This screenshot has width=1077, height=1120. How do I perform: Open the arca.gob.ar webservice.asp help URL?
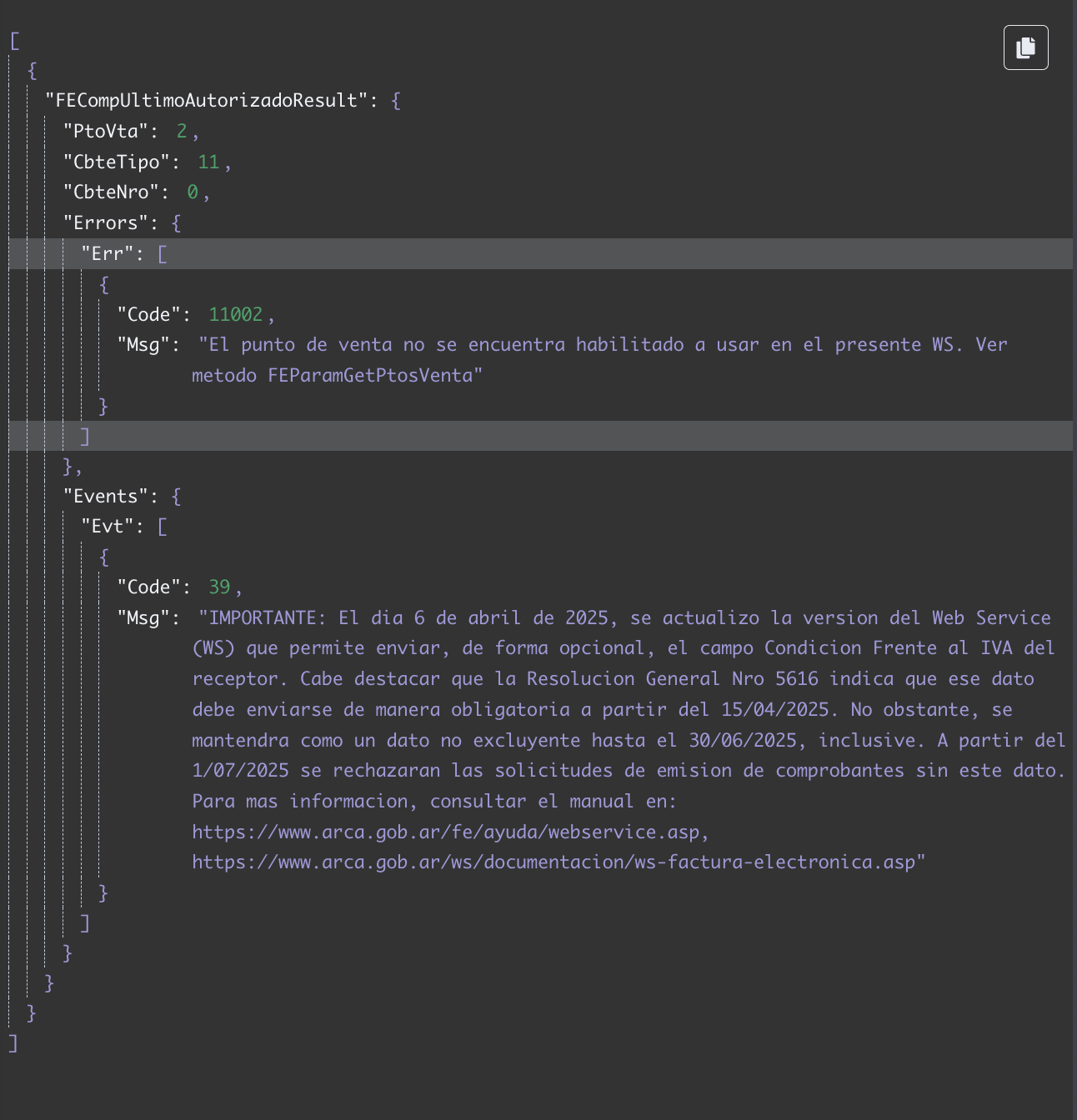(x=448, y=832)
